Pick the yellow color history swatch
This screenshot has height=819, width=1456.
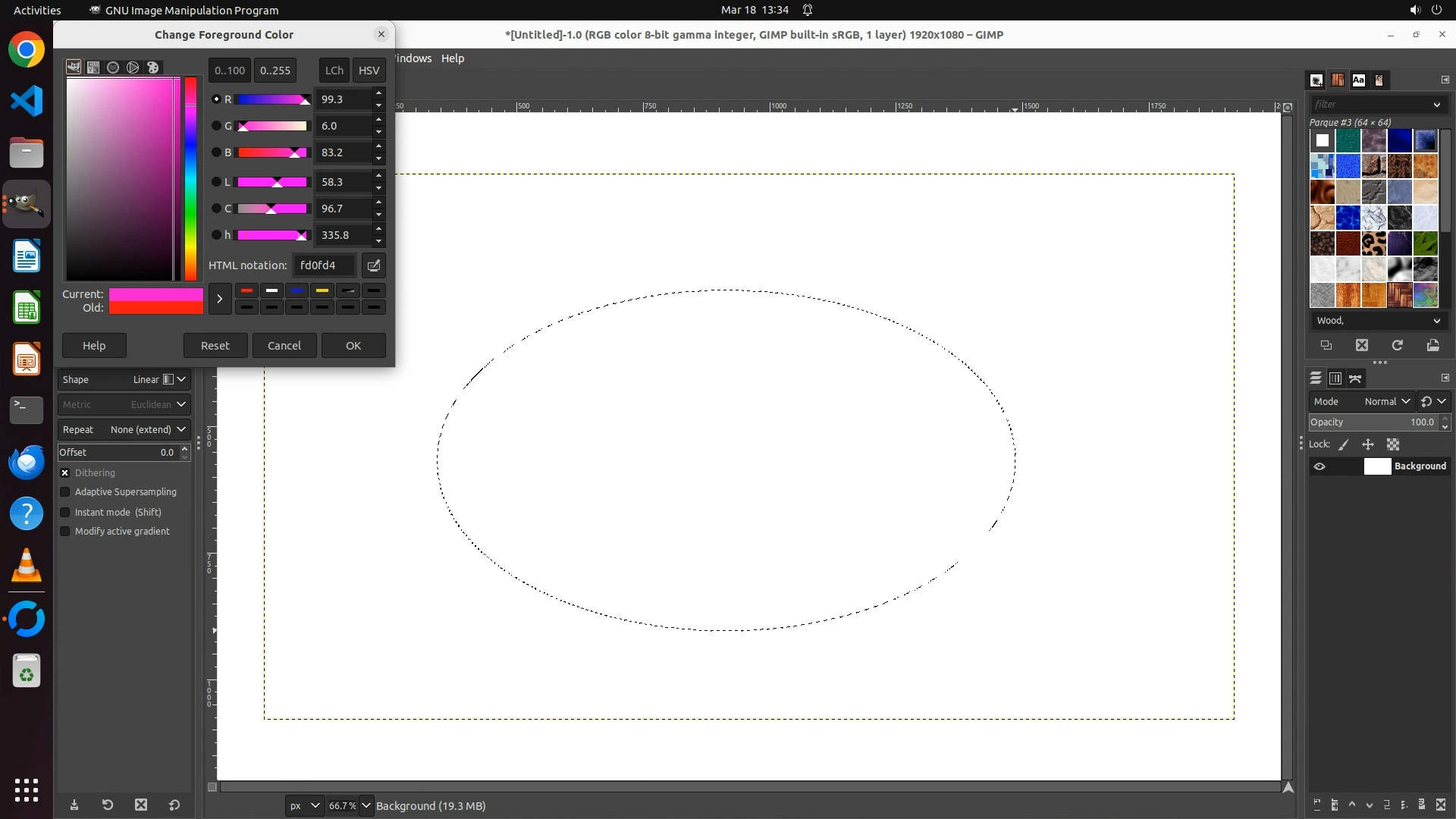[x=322, y=291]
